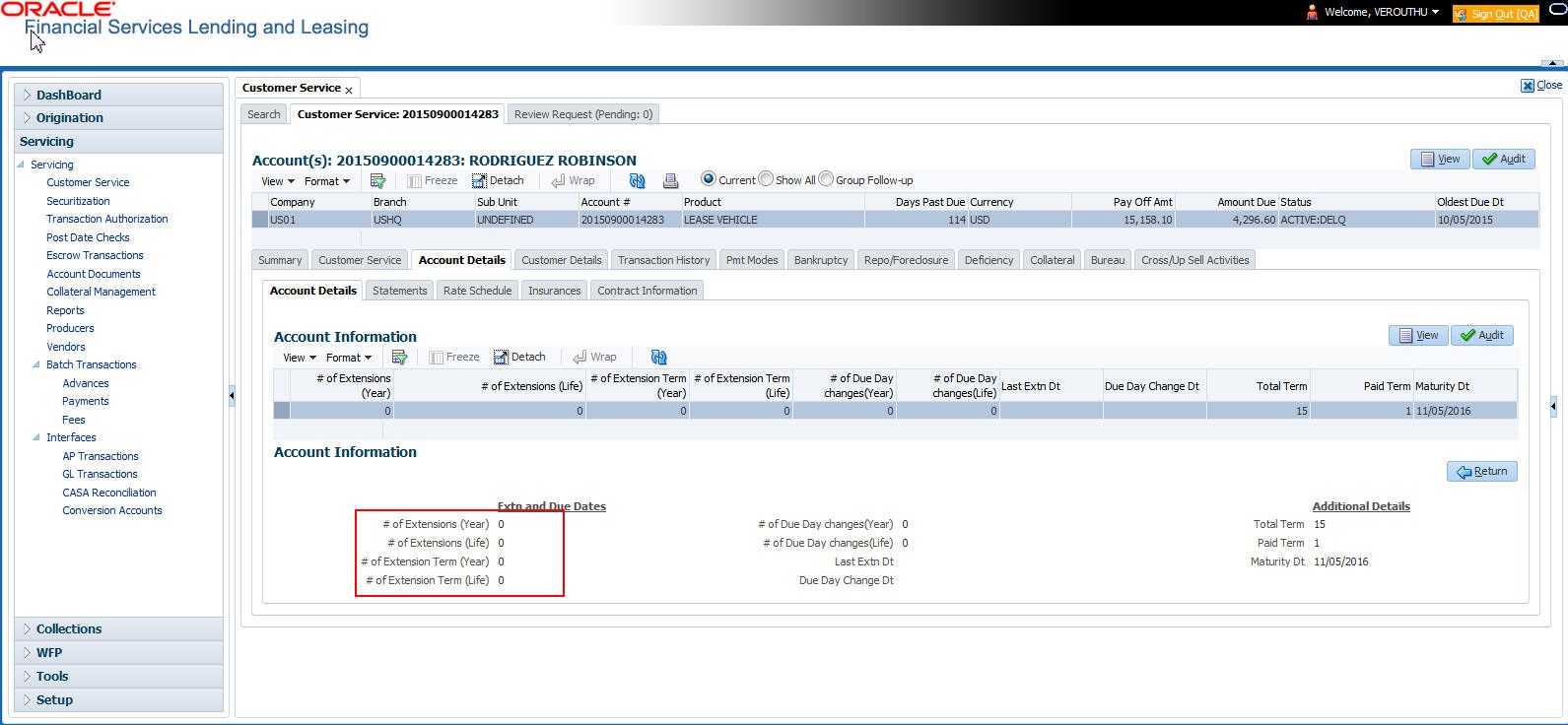The height and width of the screenshot is (725, 1568).
Task: Click Freeze in the Account Information toolbar
Action: 453,358
